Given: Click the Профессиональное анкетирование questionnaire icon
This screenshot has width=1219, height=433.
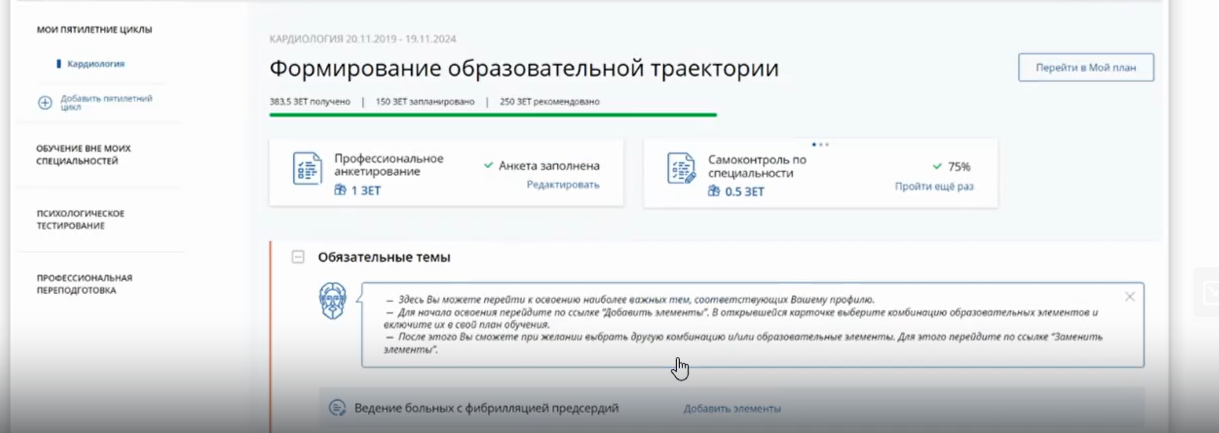Looking at the screenshot, I should tap(307, 169).
